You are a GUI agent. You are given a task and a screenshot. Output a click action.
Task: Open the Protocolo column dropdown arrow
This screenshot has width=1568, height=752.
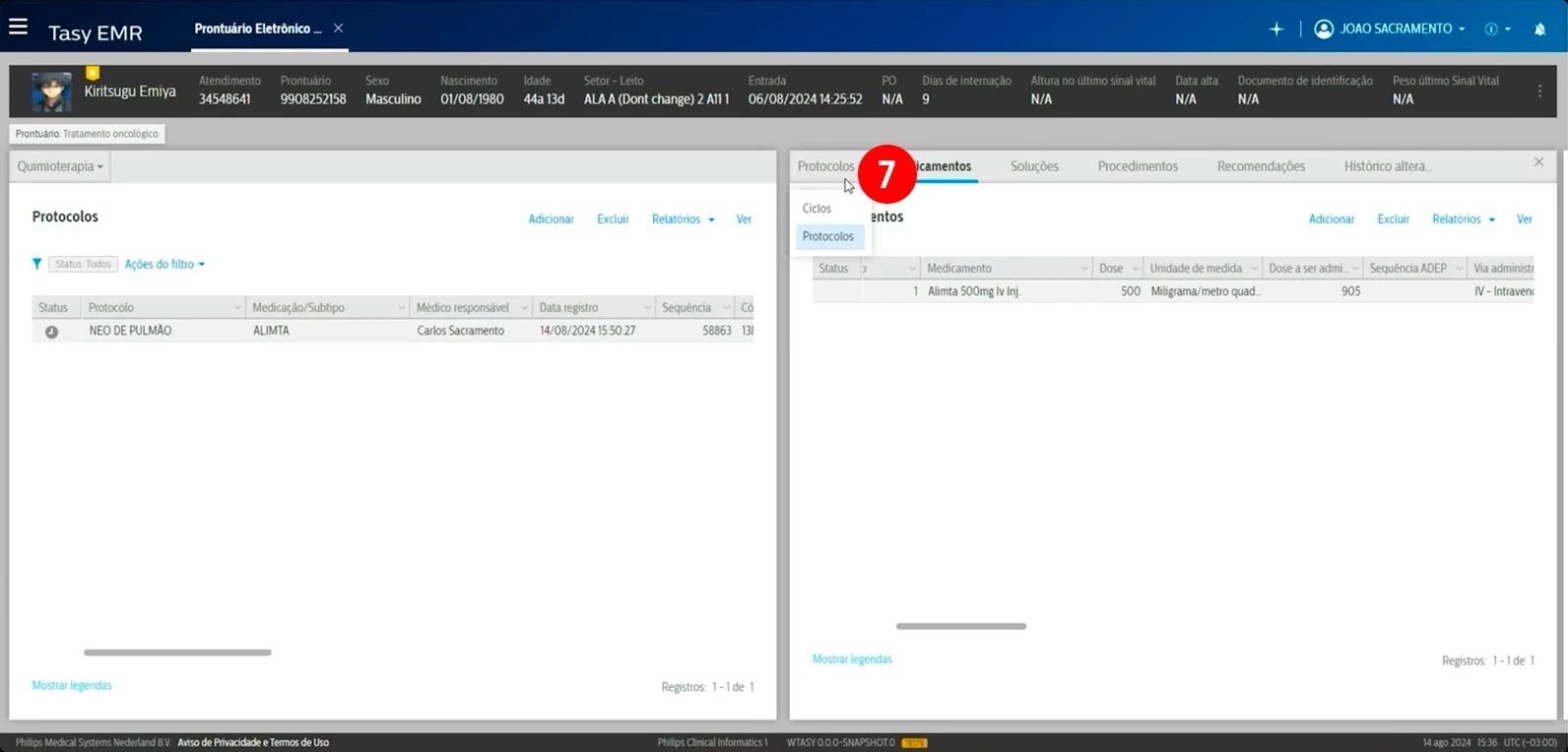click(x=237, y=308)
